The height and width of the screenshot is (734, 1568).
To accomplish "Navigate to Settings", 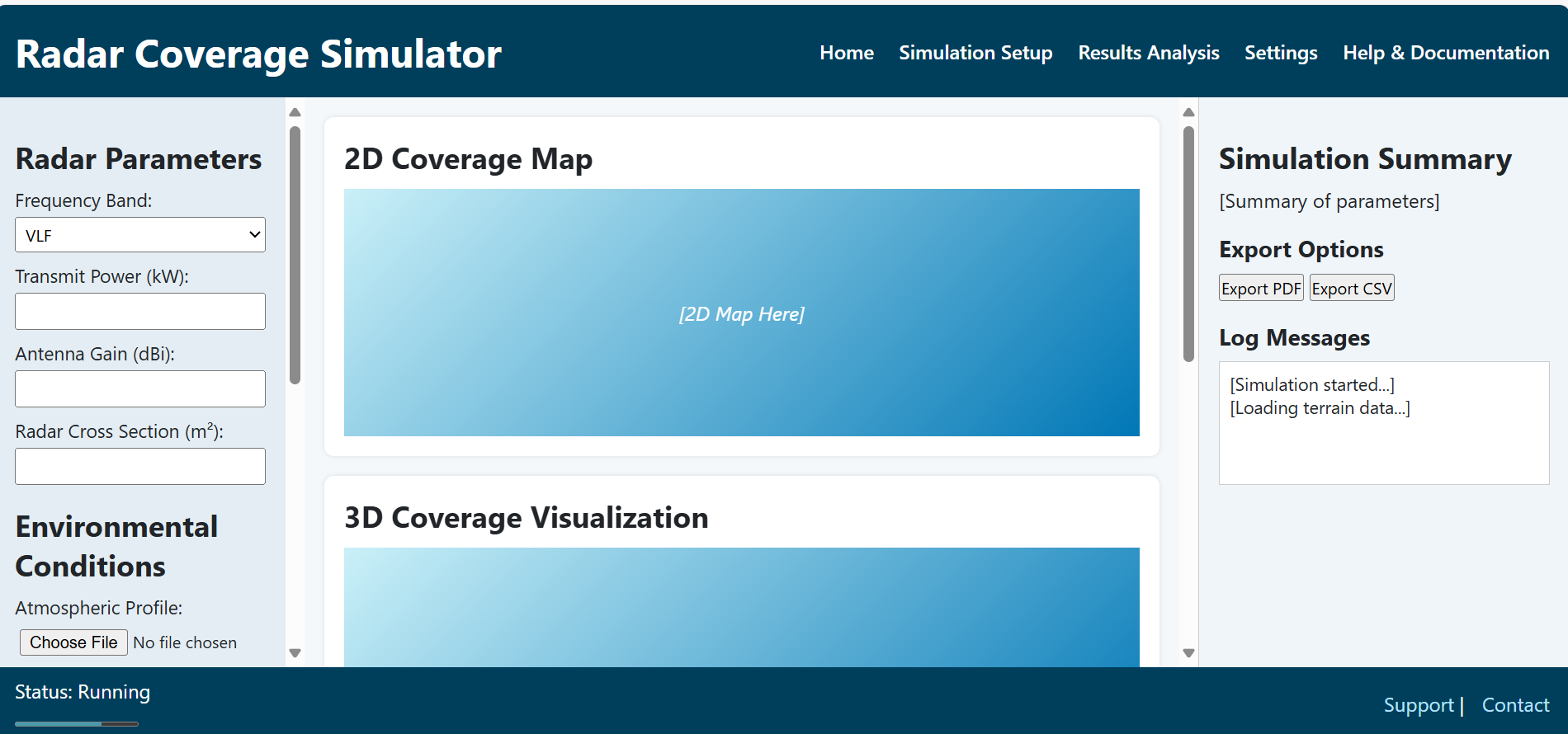I will (1280, 53).
